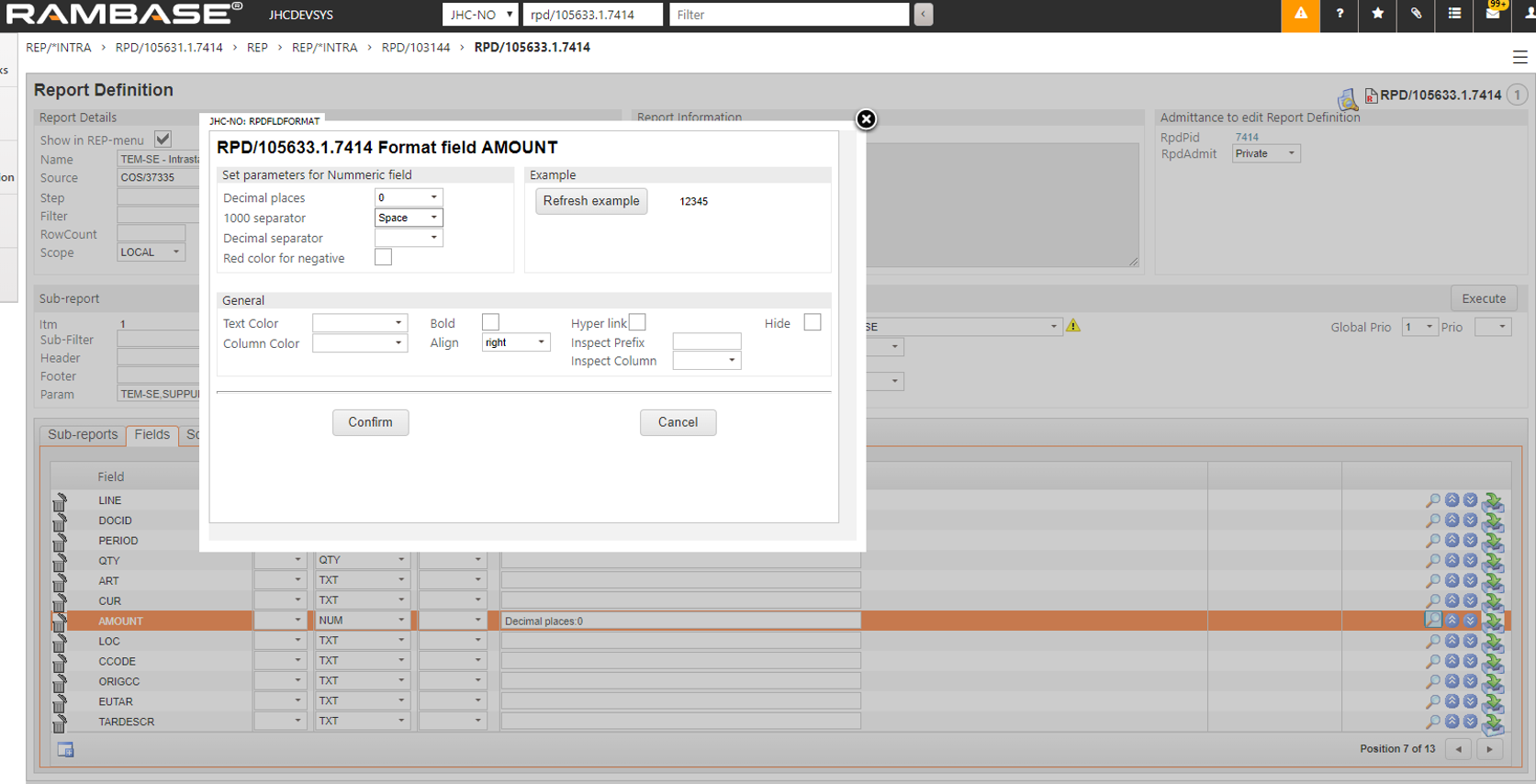
Task: Select the Fields tab
Action: 151,434
